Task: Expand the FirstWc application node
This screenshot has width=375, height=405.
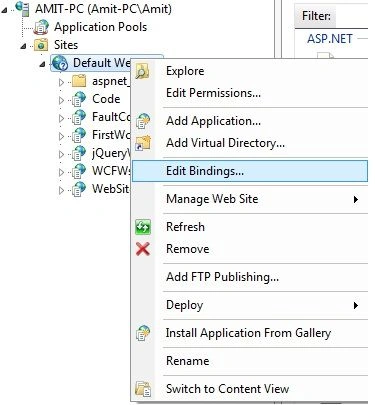Action: click(x=61, y=136)
